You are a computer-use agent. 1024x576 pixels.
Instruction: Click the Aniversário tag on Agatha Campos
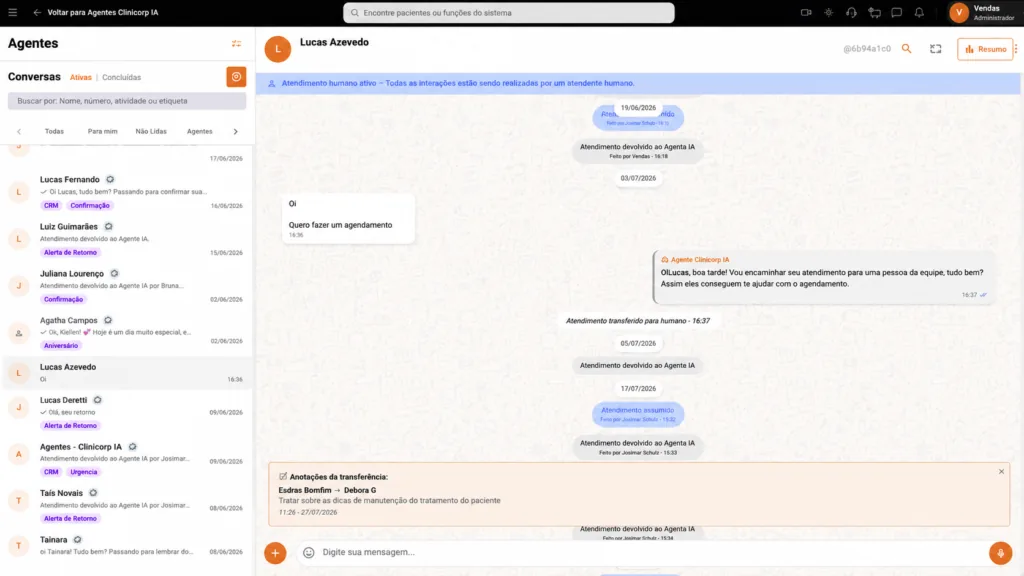pyautogui.click(x=61, y=345)
